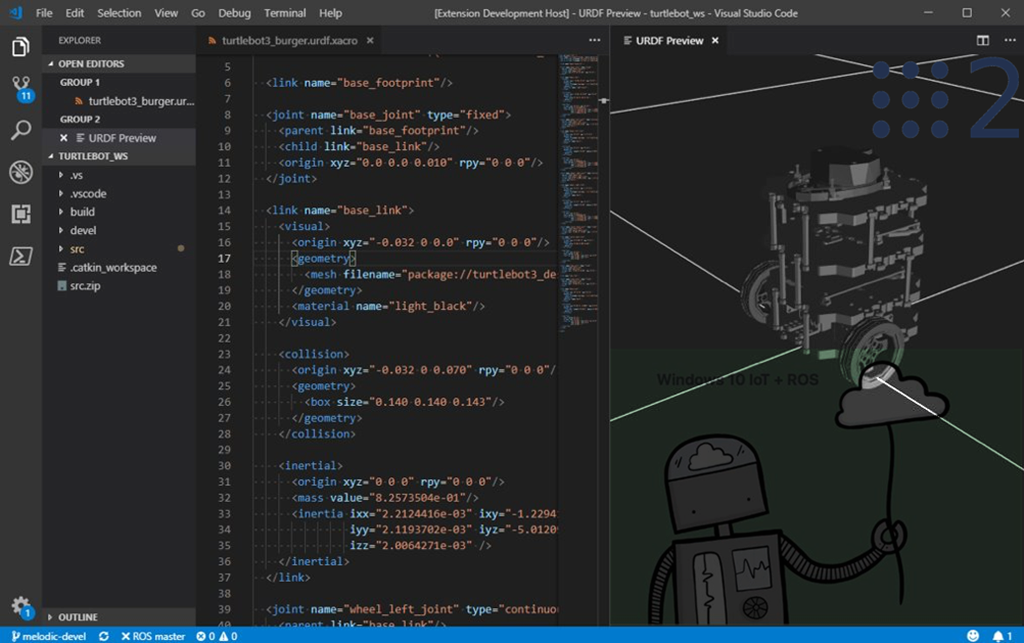Screen dimensions: 1024x643
Task: Open editor More Actions ellipsis
Action: pyautogui.click(x=594, y=40)
